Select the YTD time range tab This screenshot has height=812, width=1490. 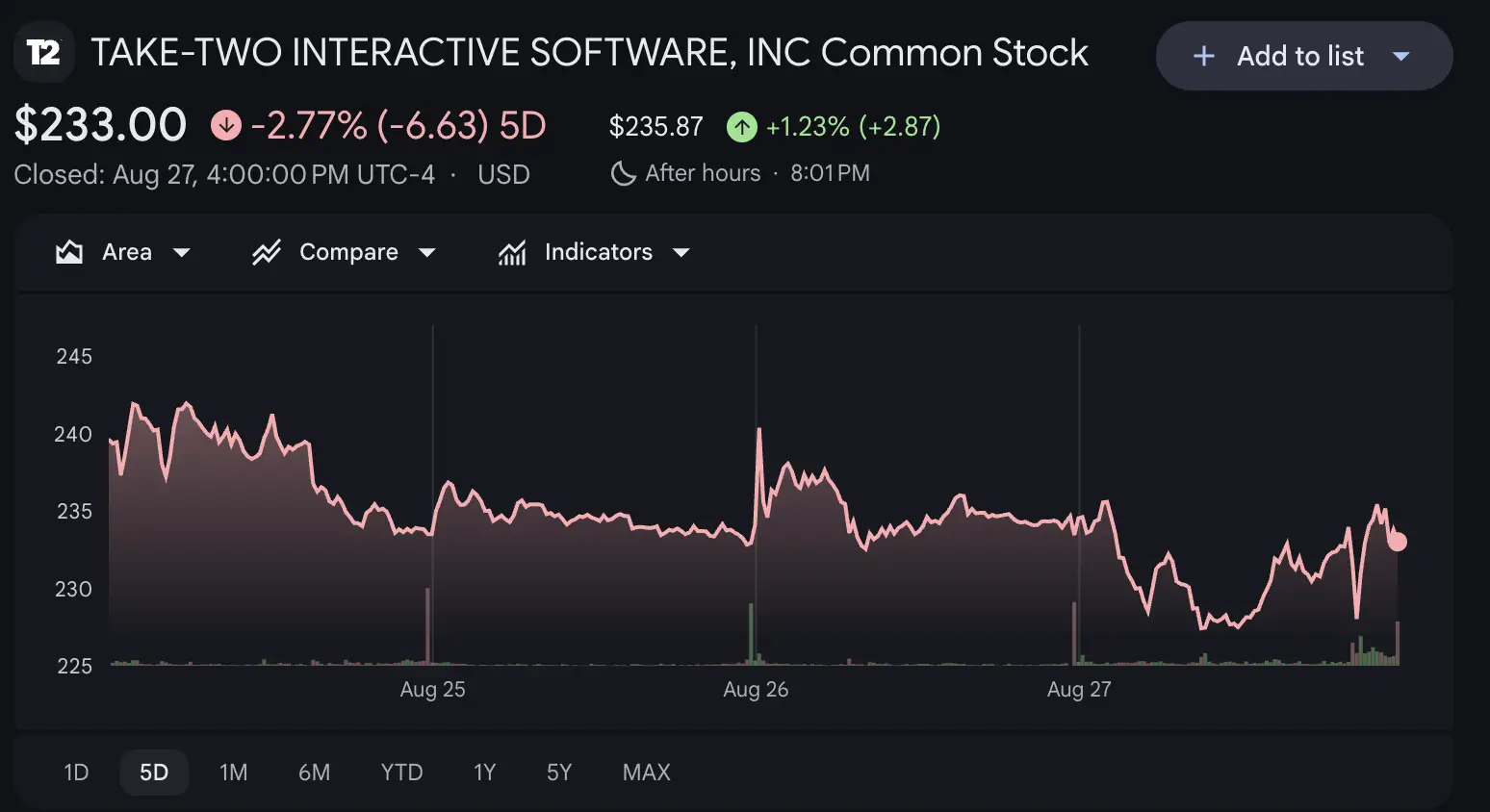coord(401,773)
